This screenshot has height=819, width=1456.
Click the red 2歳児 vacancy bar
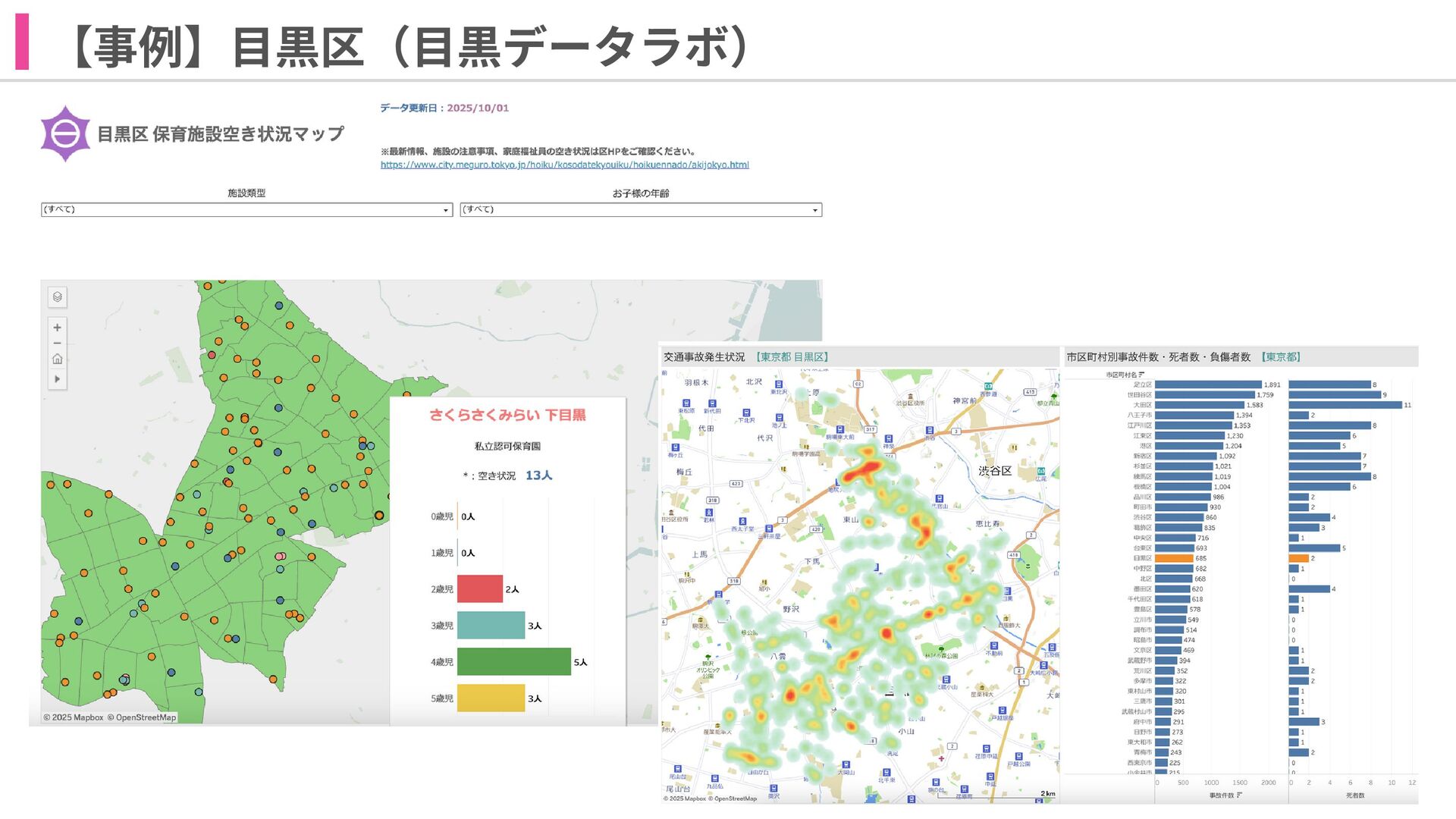[479, 589]
